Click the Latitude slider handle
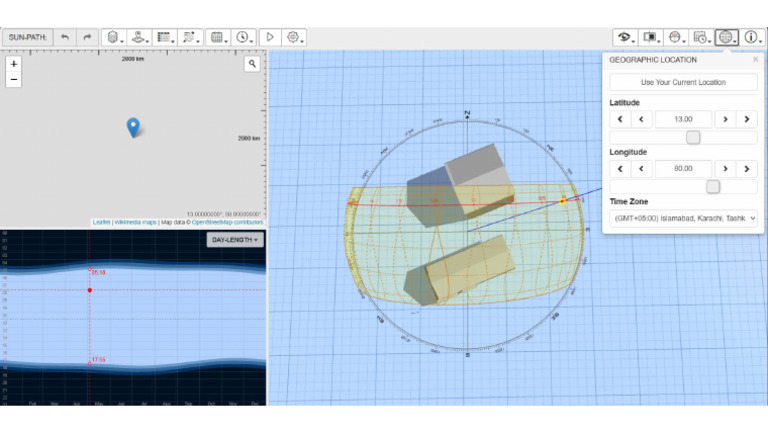The width and height of the screenshot is (768, 433). pos(693,137)
